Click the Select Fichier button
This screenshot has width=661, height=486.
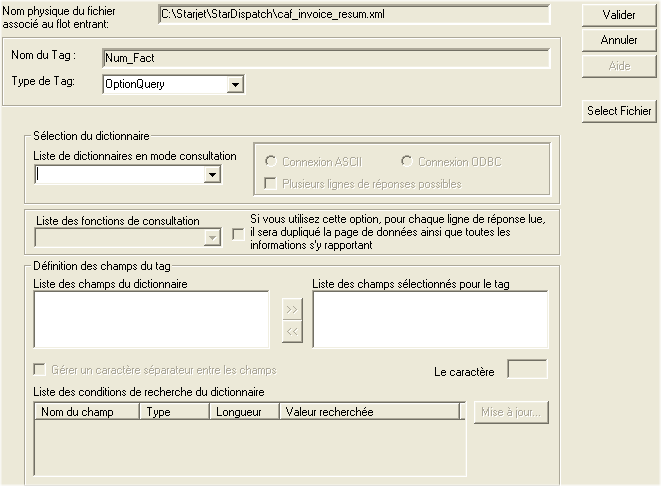tap(619, 111)
